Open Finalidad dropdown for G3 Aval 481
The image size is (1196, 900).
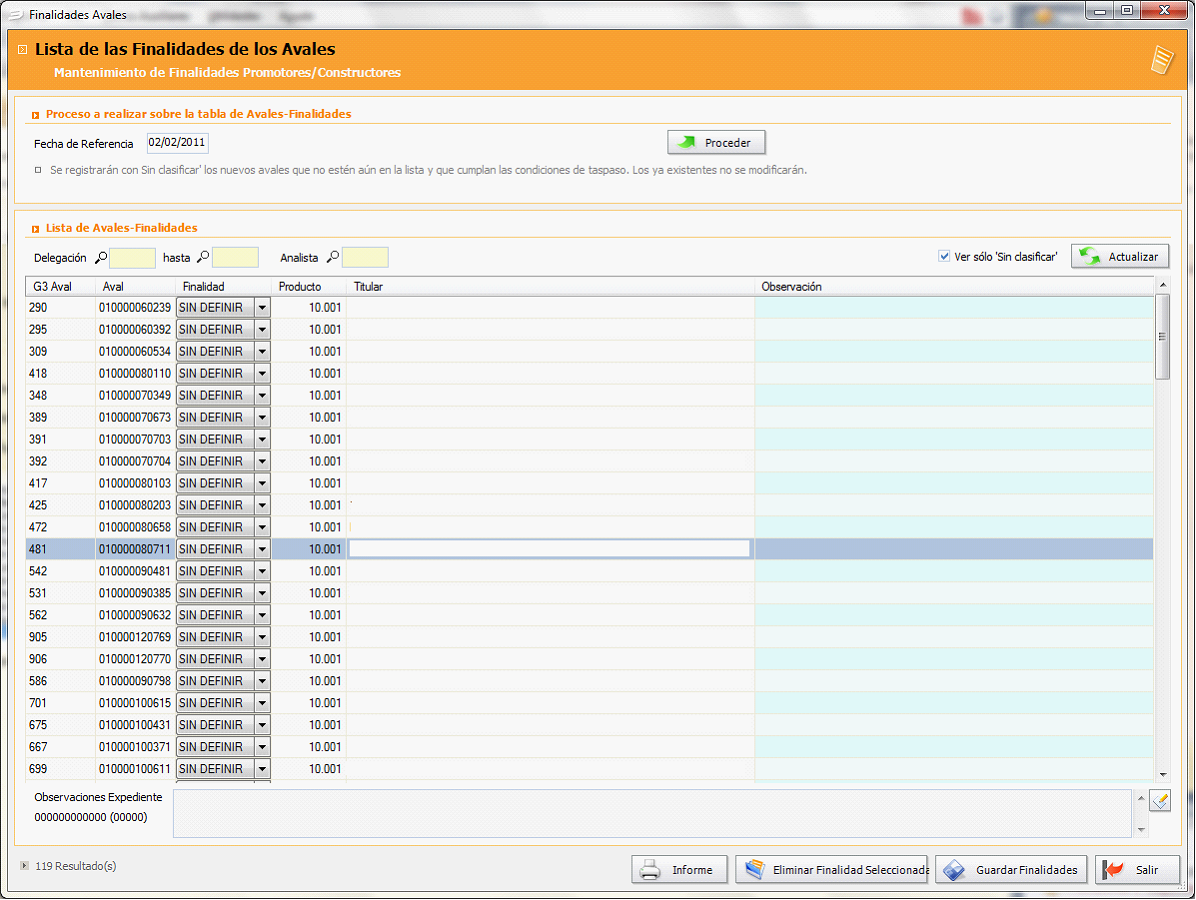tap(262, 550)
